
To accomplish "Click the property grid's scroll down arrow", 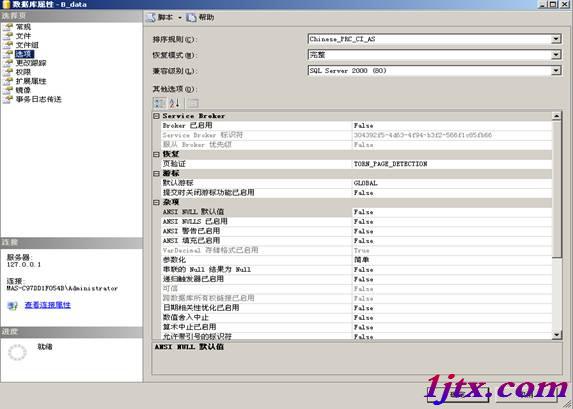I will 557,334.
